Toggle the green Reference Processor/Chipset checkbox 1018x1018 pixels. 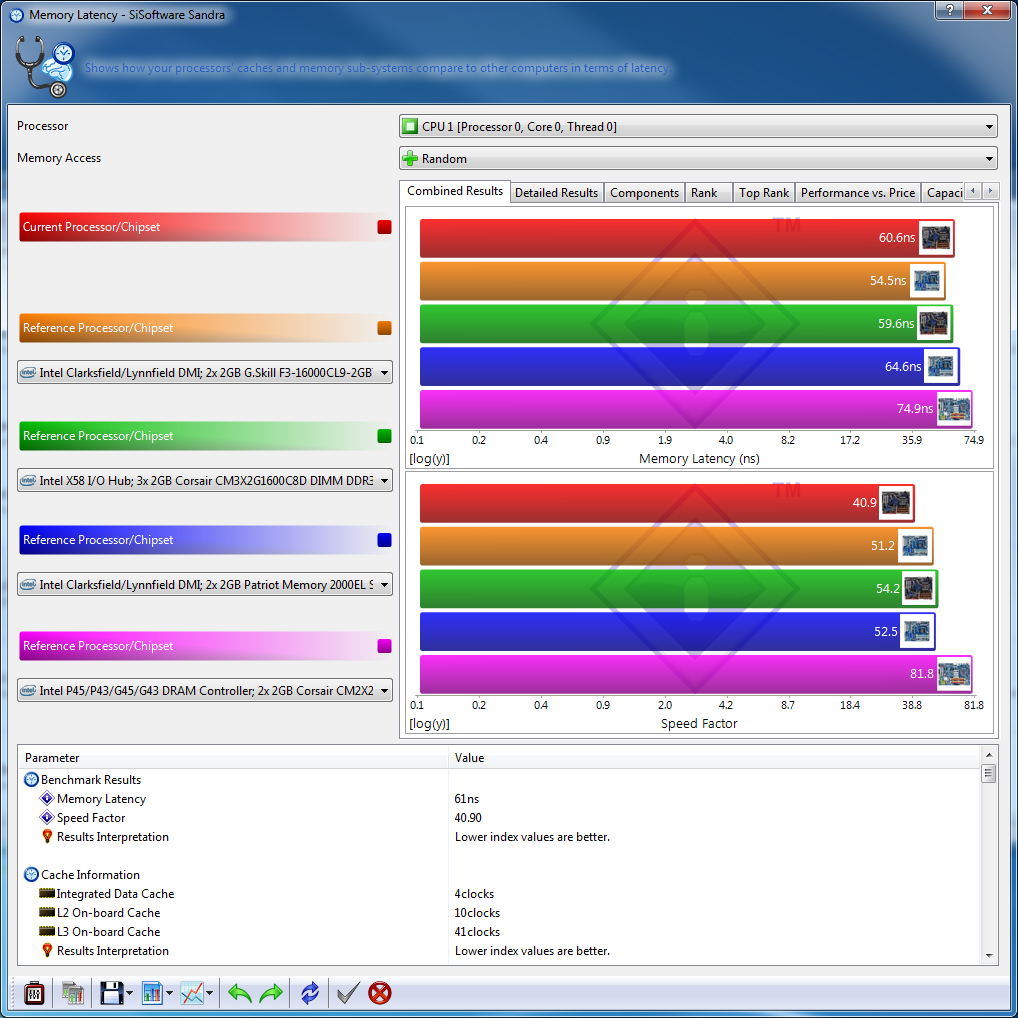click(384, 436)
